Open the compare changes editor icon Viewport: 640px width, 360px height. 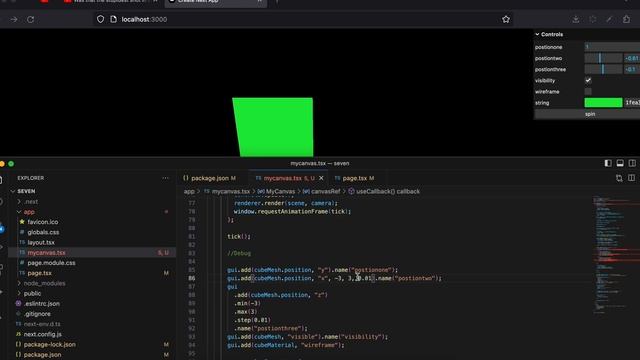coord(619,178)
